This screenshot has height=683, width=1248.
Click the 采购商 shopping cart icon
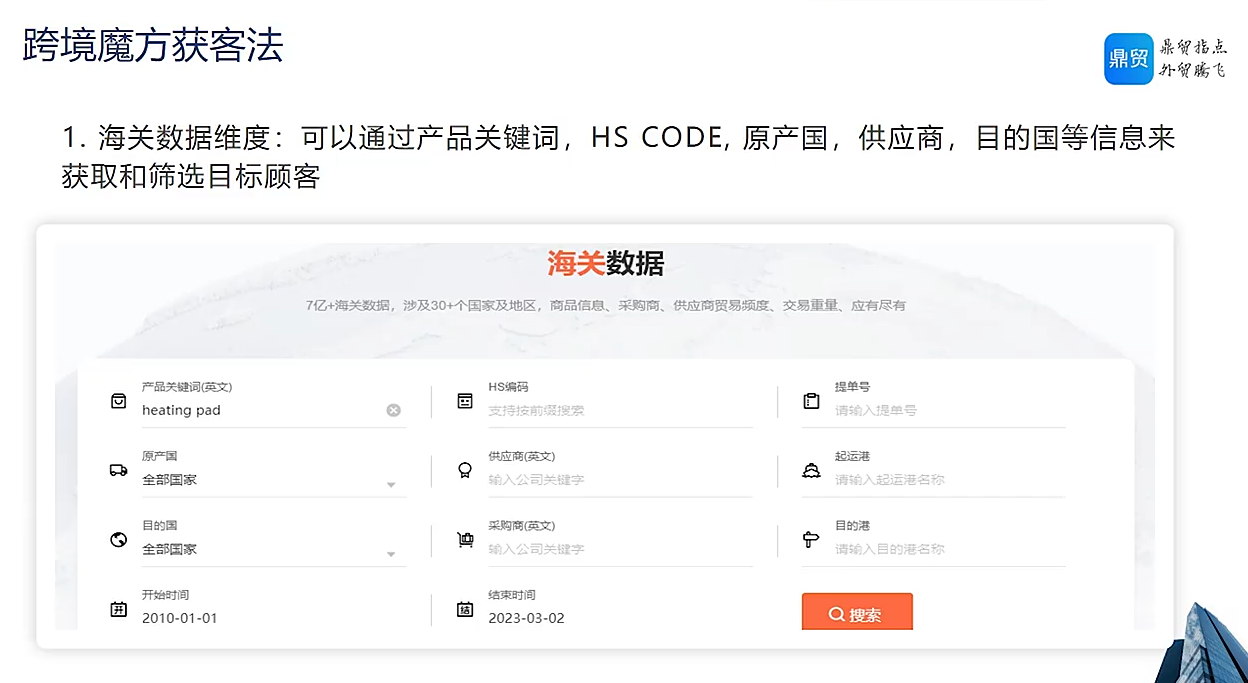point(465,540)
